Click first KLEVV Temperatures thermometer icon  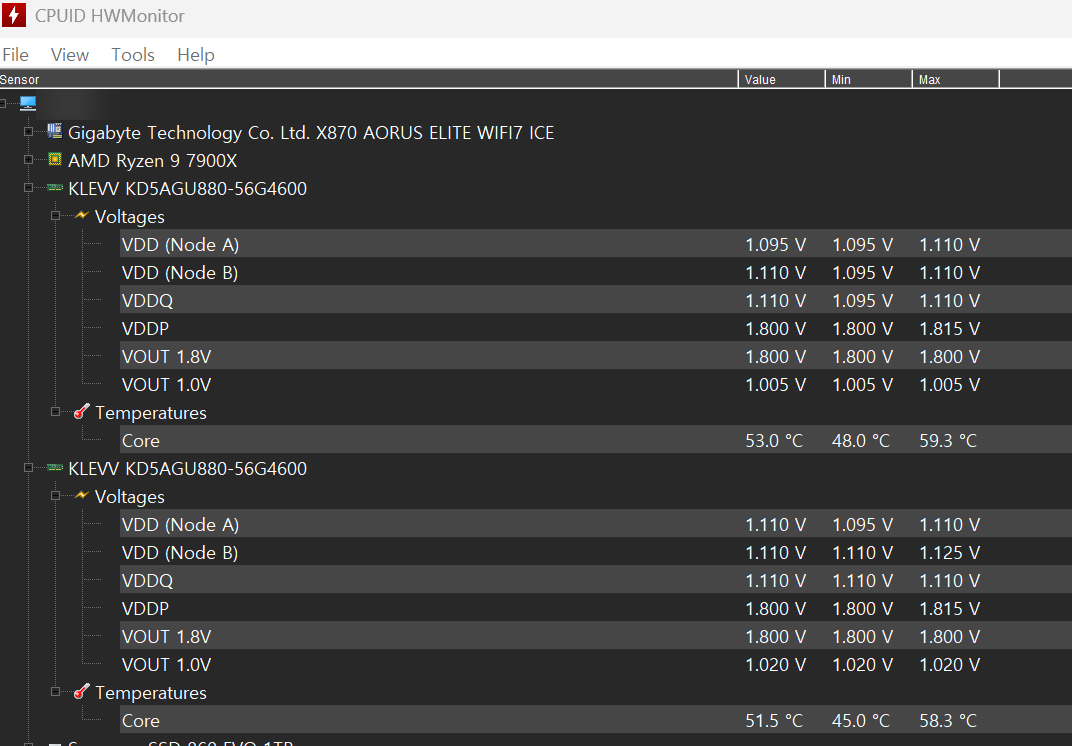[81, 412]
